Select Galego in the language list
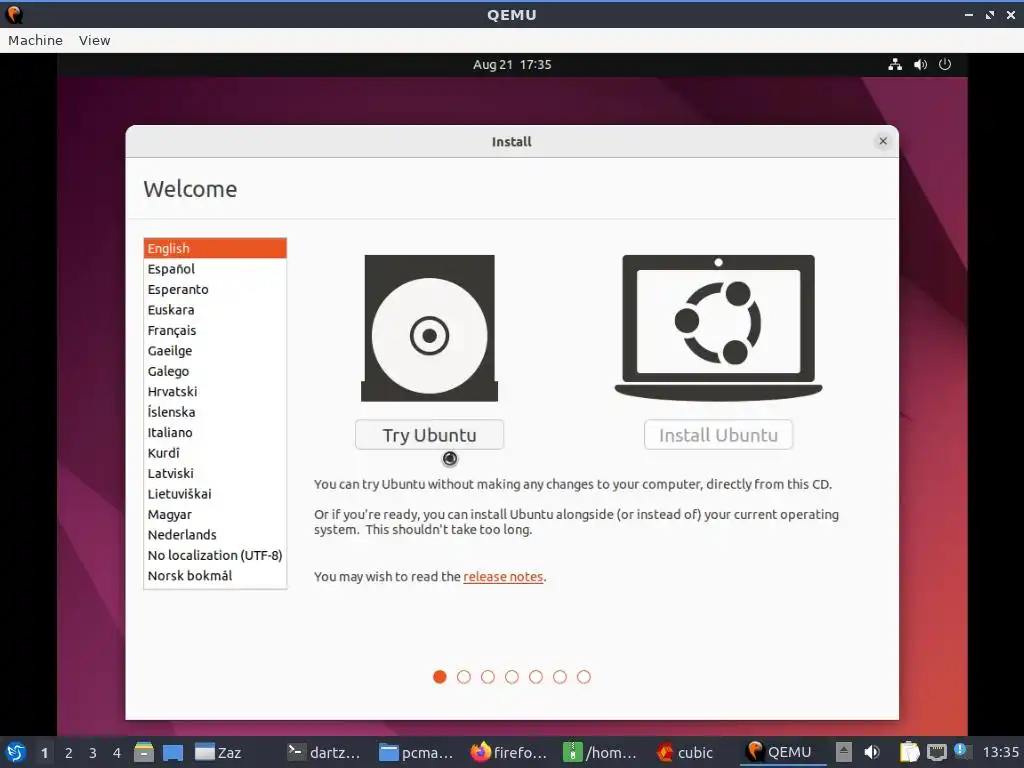Image resolution: width=1024 pixels, height=768 pixels. point(215,371)
